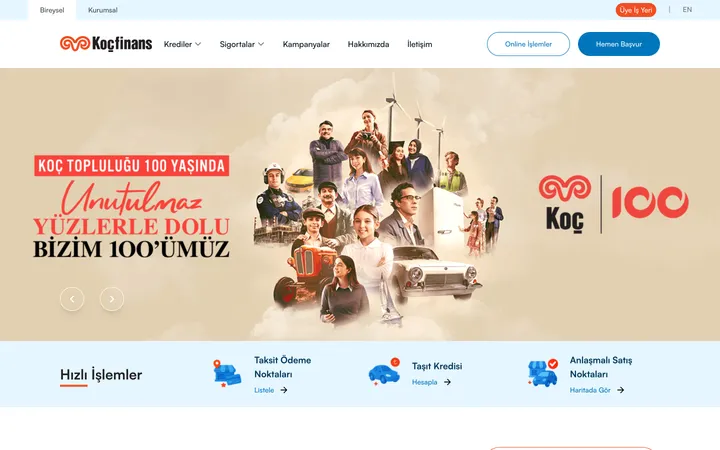This screenshot has height=450, width=720.
Task: Click the Hesapla link
Action: [x=424, y=382]
